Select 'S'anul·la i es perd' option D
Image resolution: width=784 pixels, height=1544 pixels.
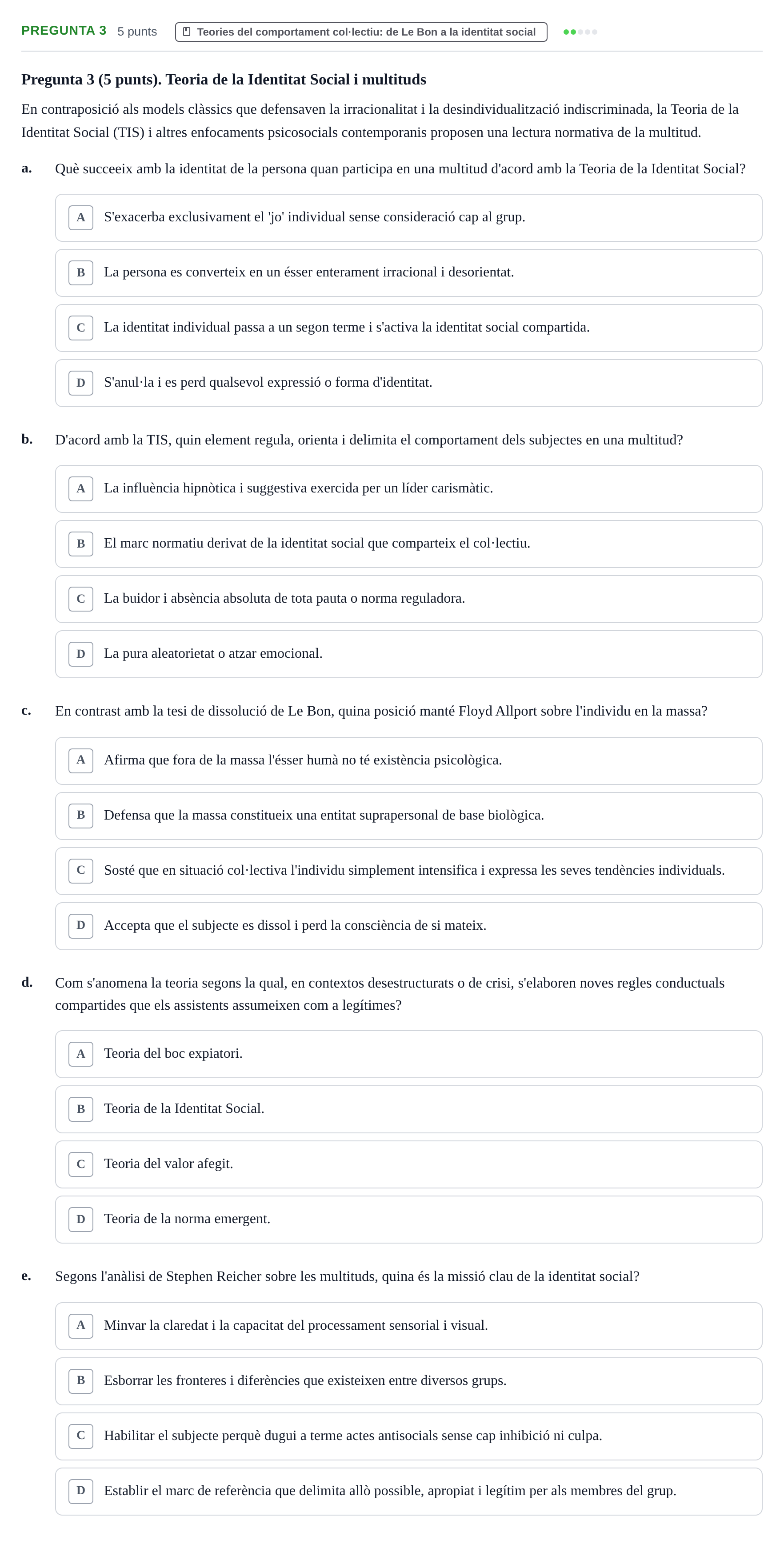tap(408, 383)
